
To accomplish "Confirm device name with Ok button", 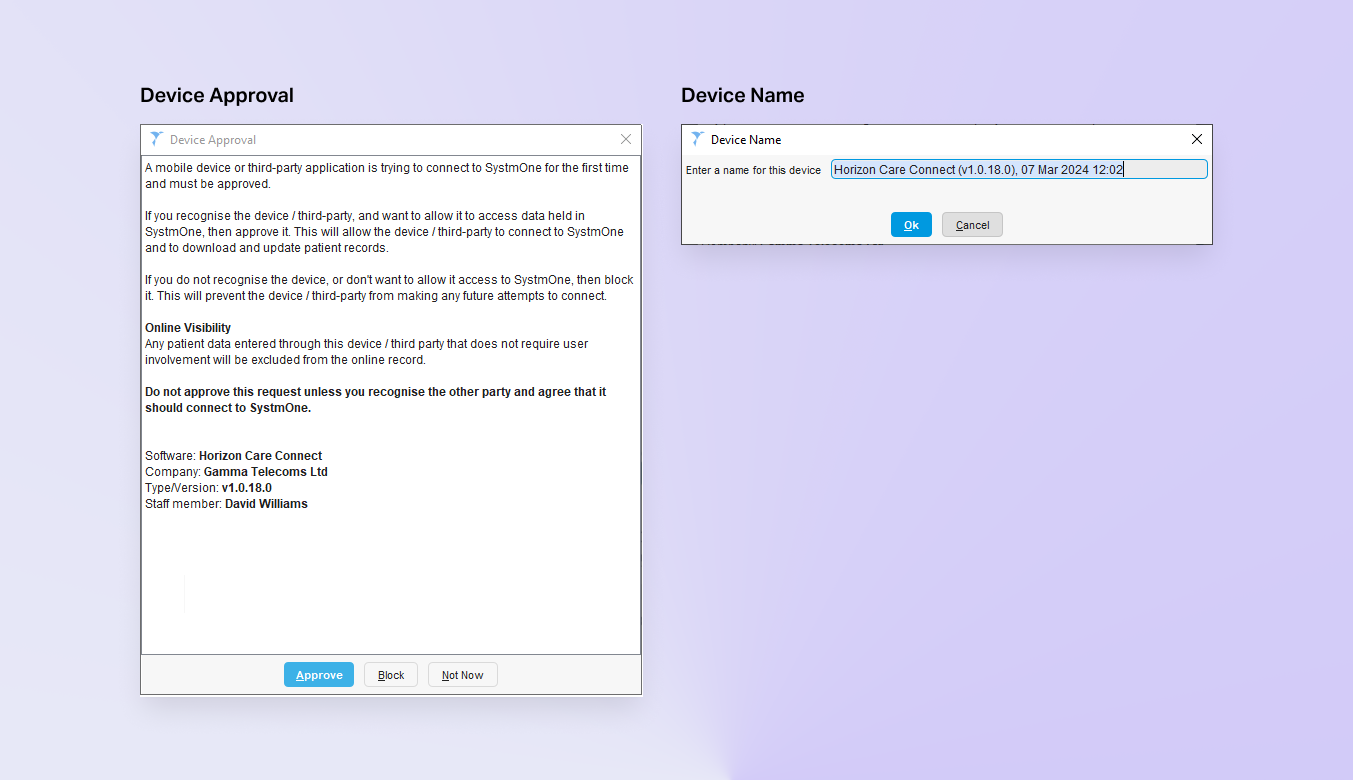I will point(911,225).
